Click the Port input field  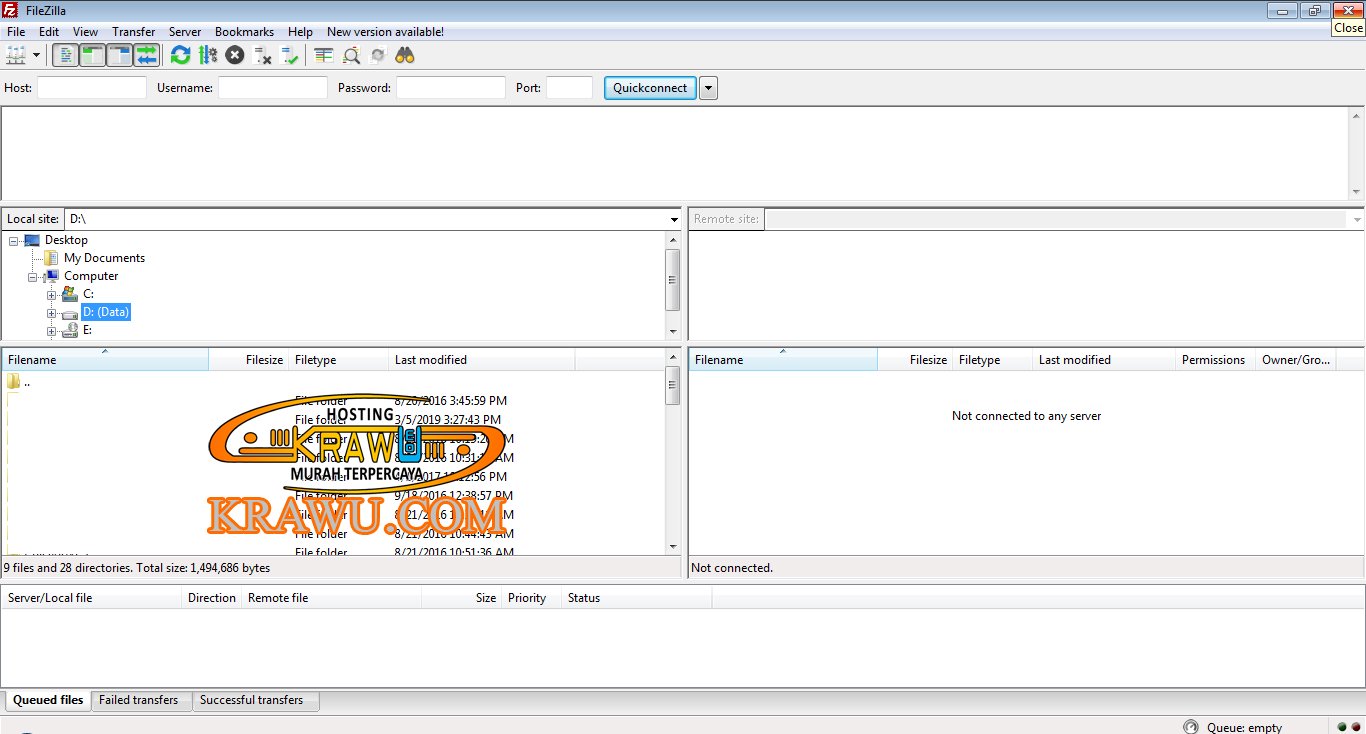pos(570,88)
